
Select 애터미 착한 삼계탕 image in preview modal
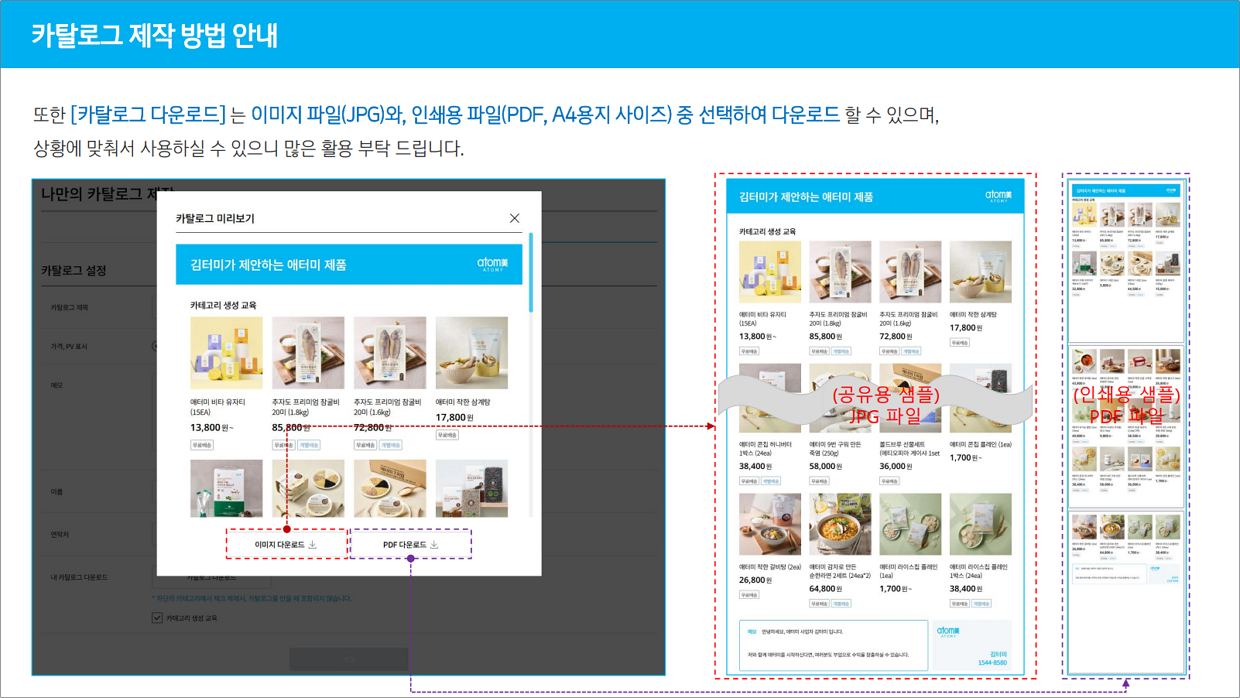click(x=471, y=354)
